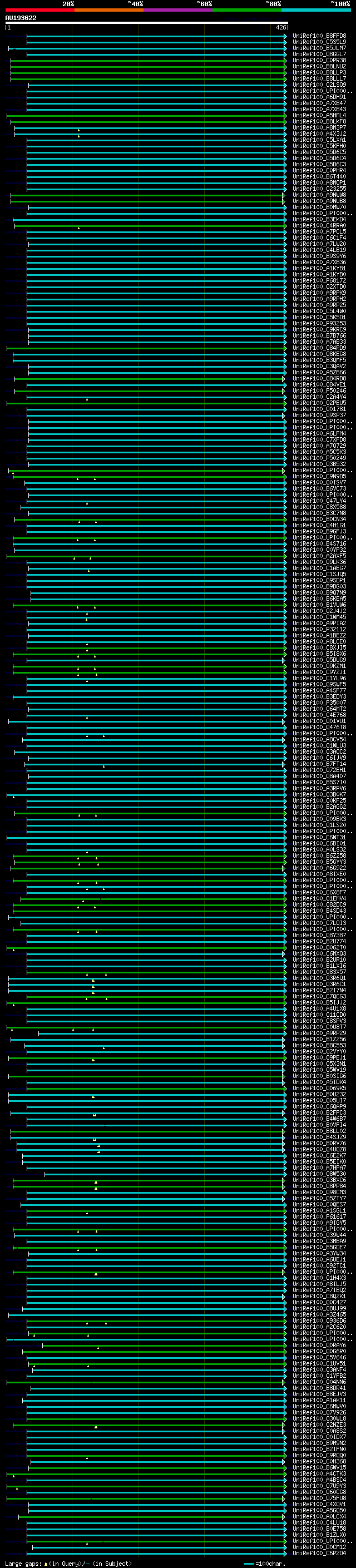Open hit UniRef100_O23255
The height and width of the screenshot is (1568, 356).
tap(319, 189)
